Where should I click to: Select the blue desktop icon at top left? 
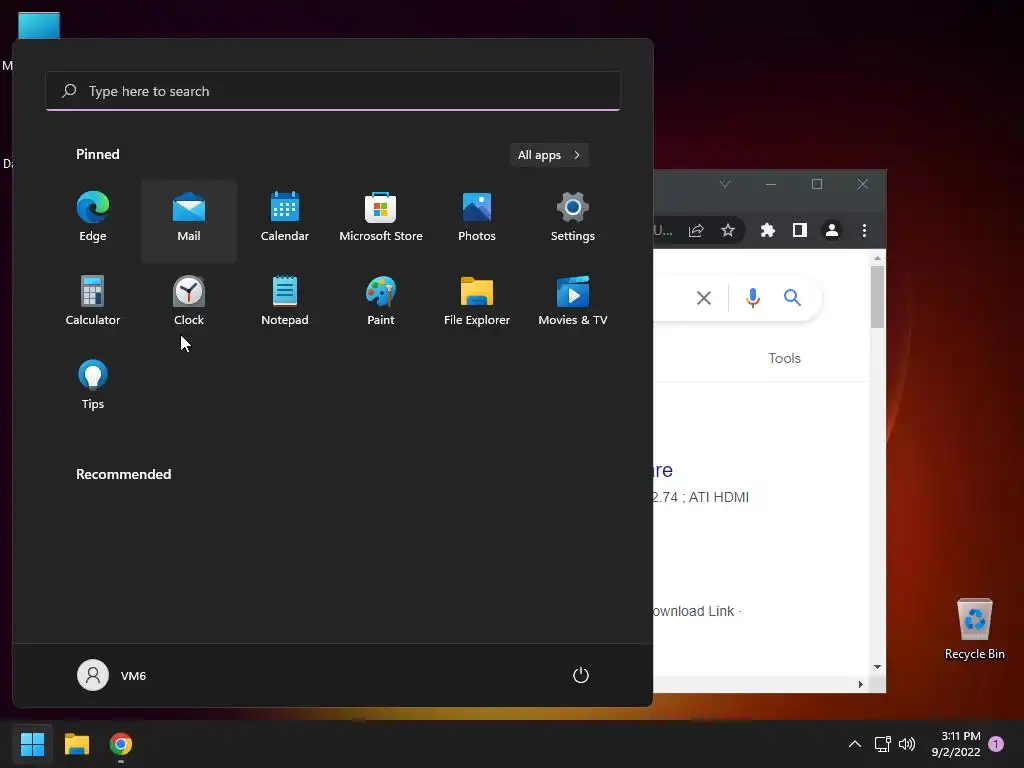(39, 26)
